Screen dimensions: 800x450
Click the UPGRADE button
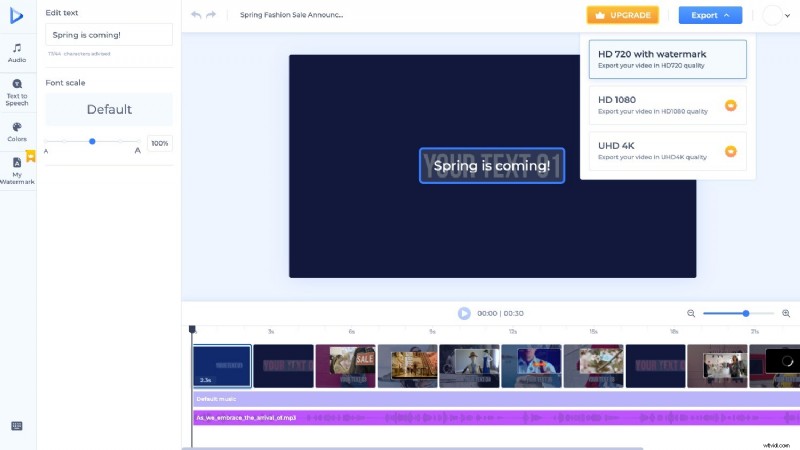click(x=622, y=15)
